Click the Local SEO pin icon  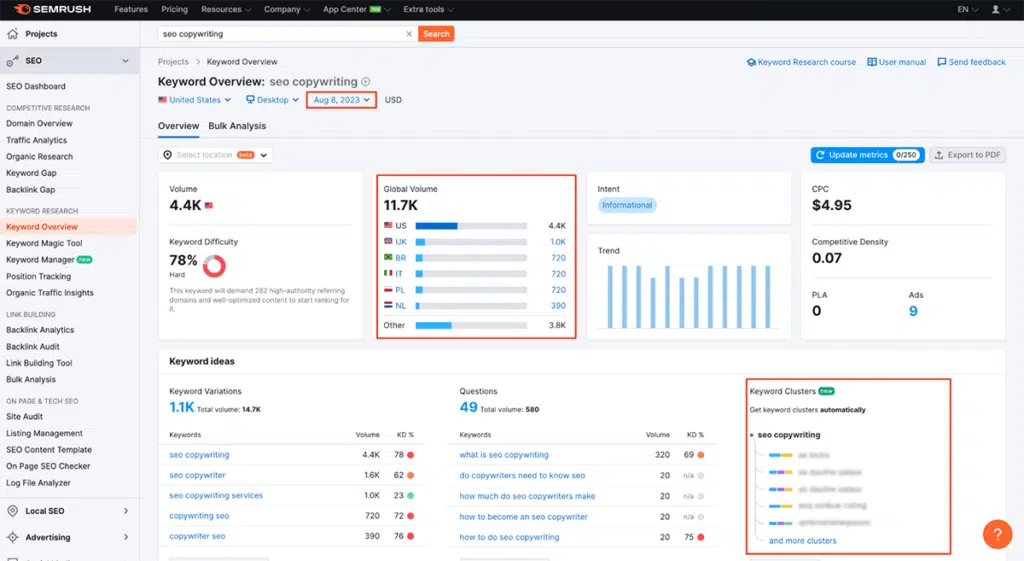12,511
